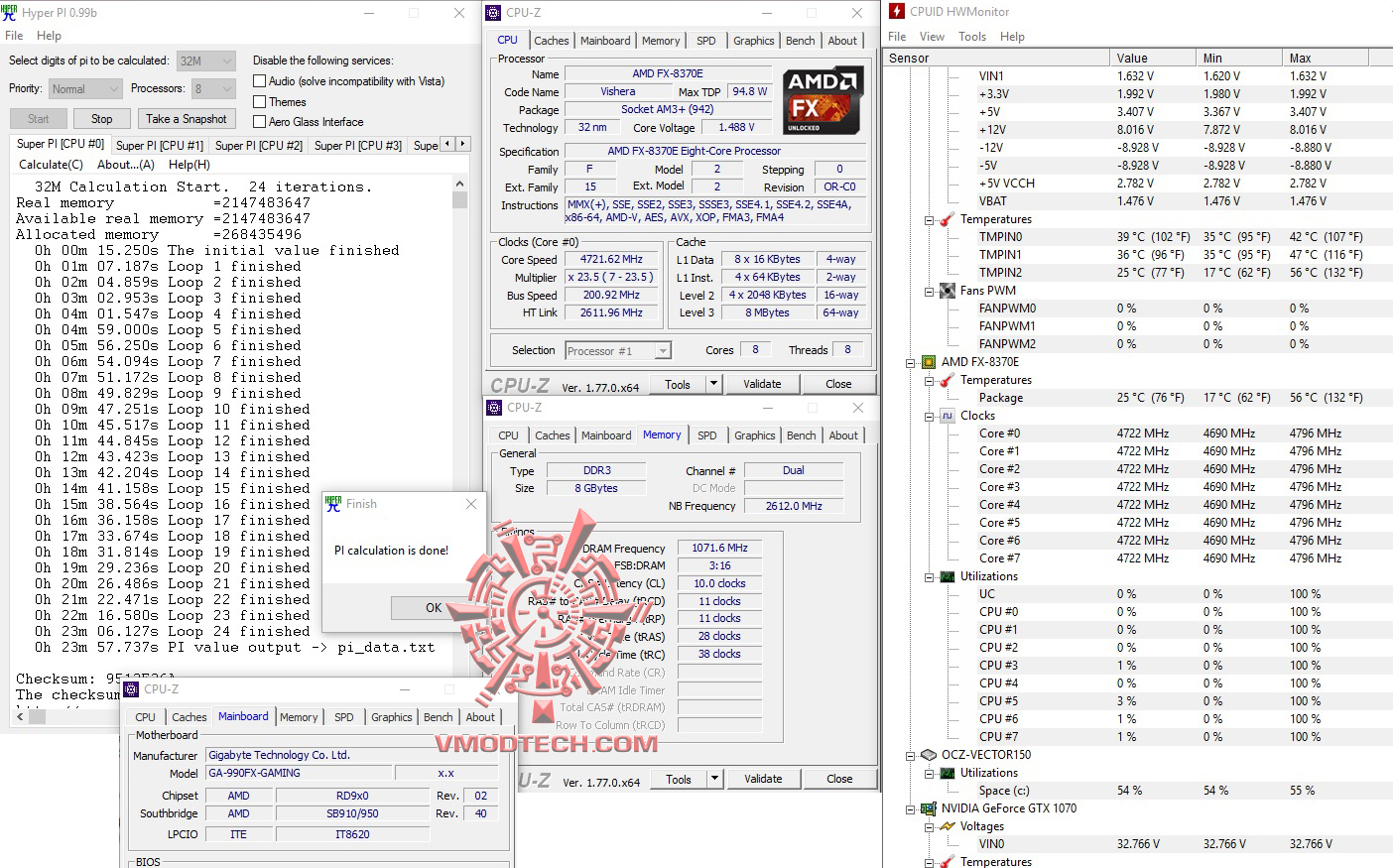This screenshot has width=1393, height=868.
Task: Open the Priority Normal dropdown
Action: point(85,88)
